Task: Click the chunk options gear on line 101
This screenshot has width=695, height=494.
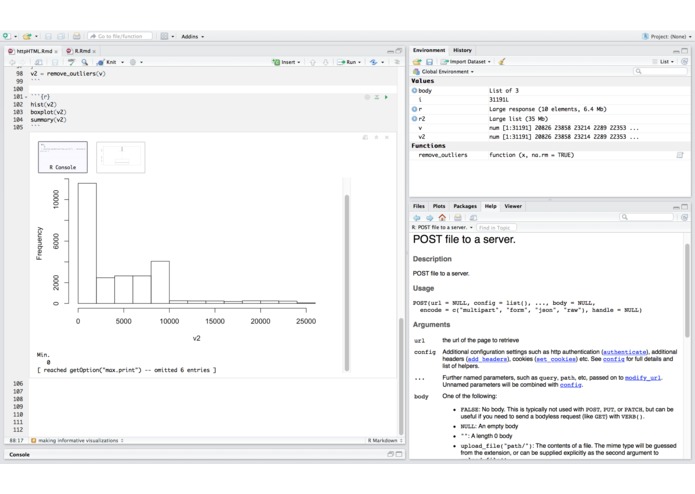Action: [x=367, y=97]
